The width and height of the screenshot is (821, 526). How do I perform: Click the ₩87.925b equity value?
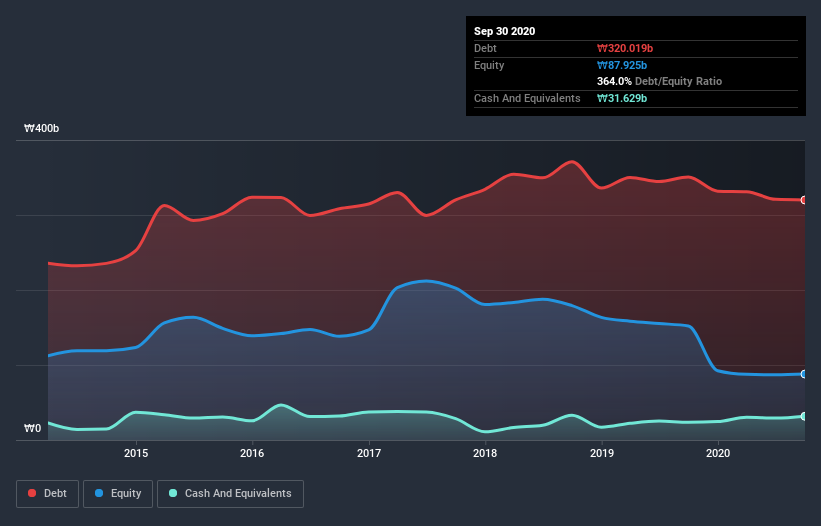tap(622, 65)
